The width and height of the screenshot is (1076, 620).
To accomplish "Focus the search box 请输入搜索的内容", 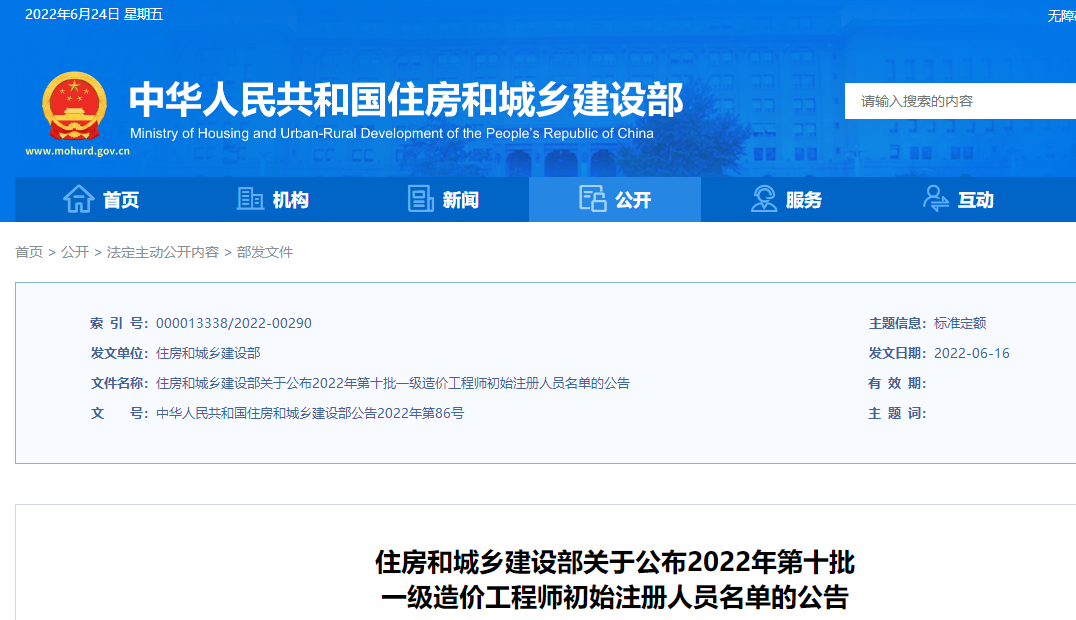I will click(960, 101).
